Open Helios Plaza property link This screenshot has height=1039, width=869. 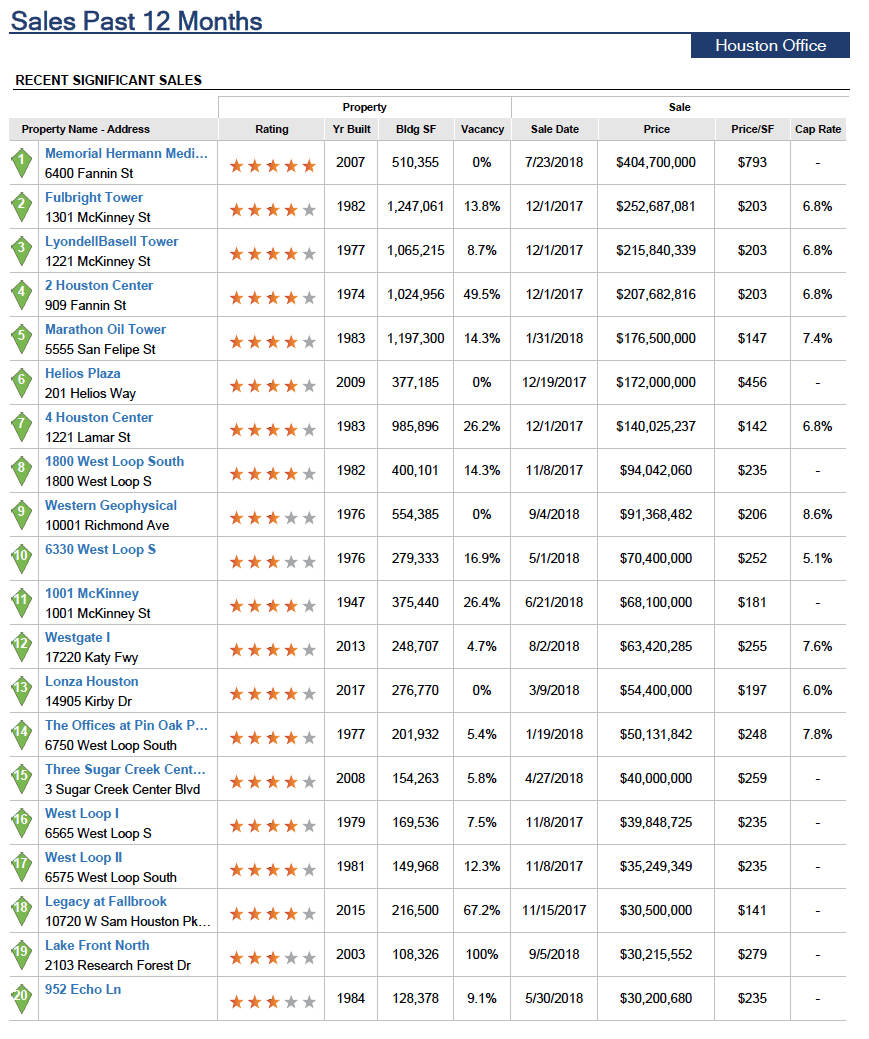[83, 373]
